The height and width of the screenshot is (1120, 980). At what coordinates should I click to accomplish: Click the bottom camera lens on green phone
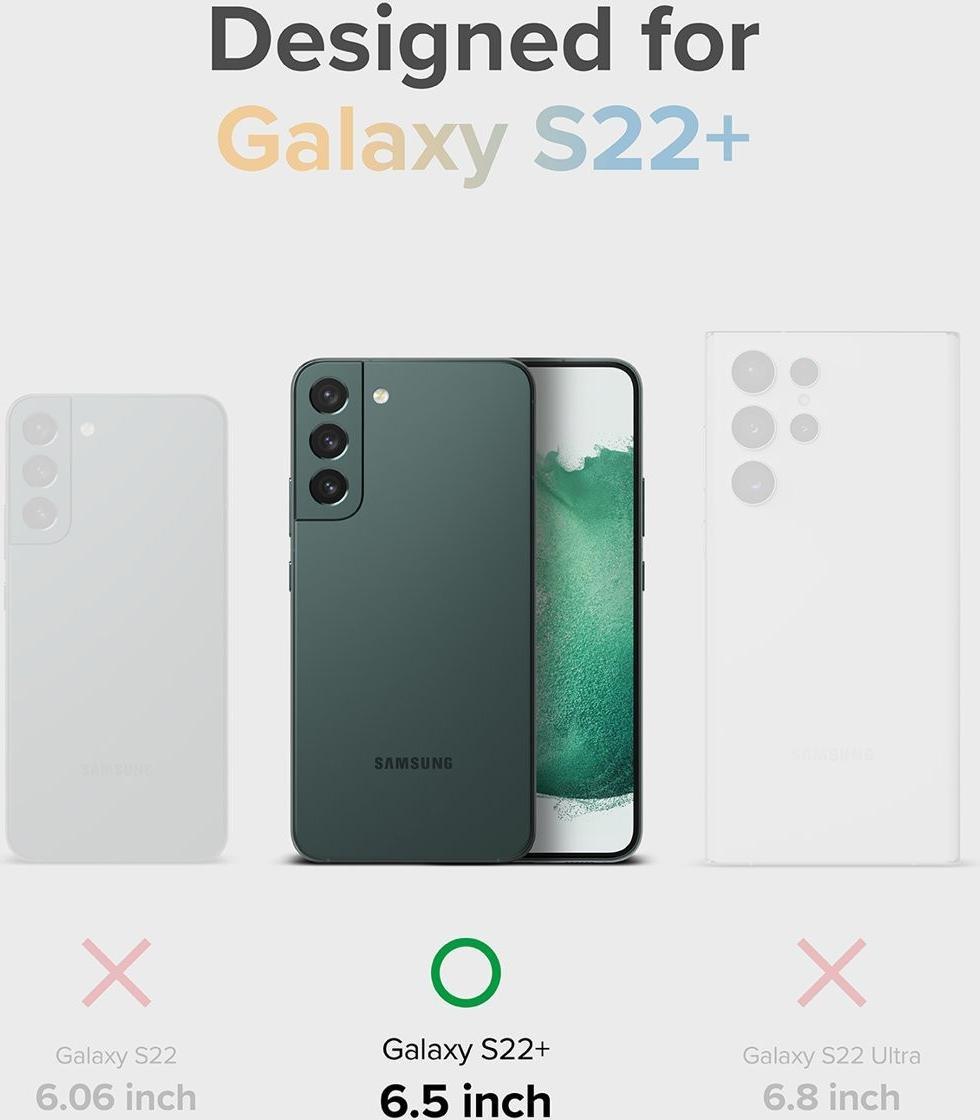coord(329,487)
